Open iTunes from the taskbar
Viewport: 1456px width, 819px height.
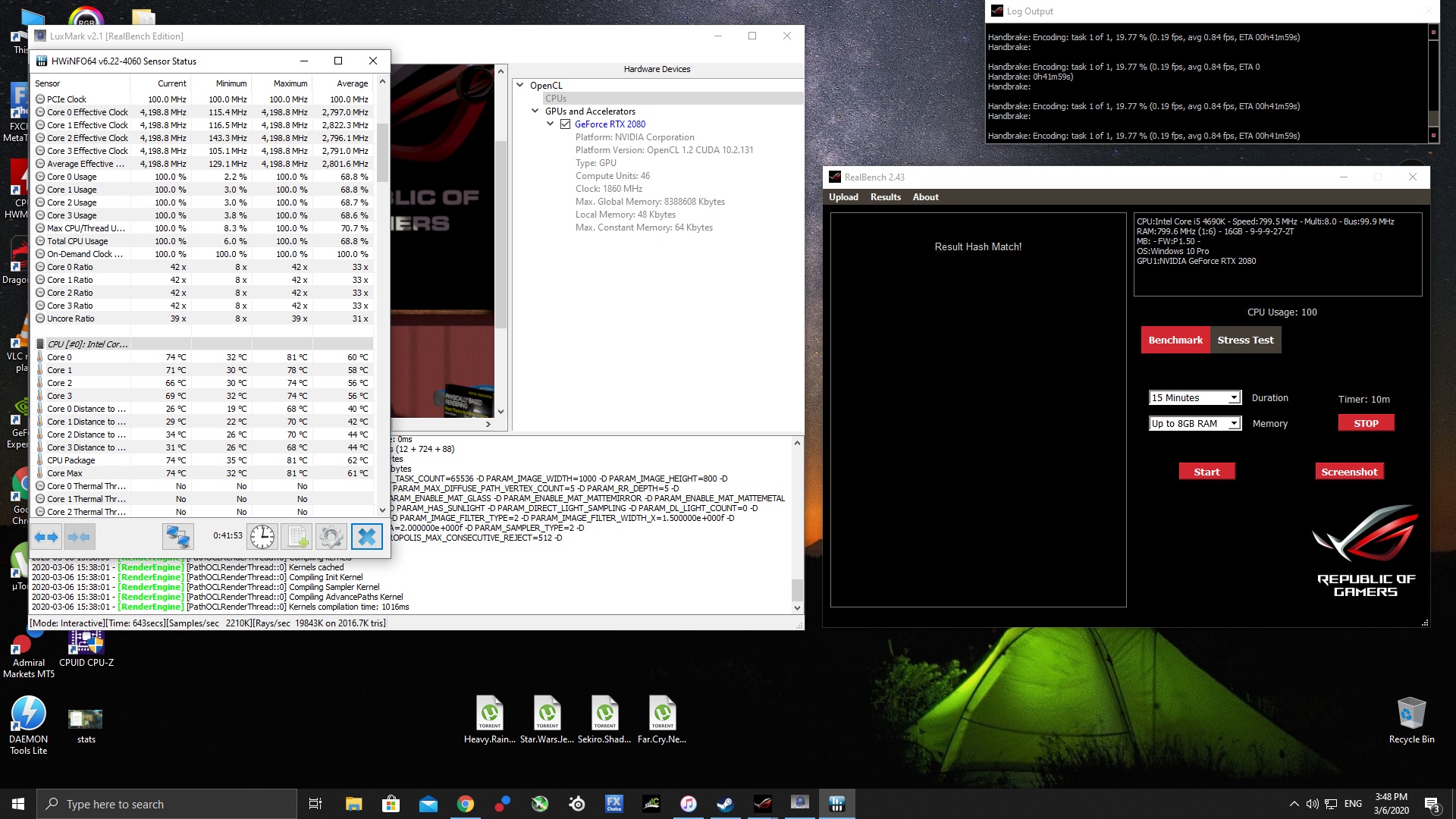(689, 804)
